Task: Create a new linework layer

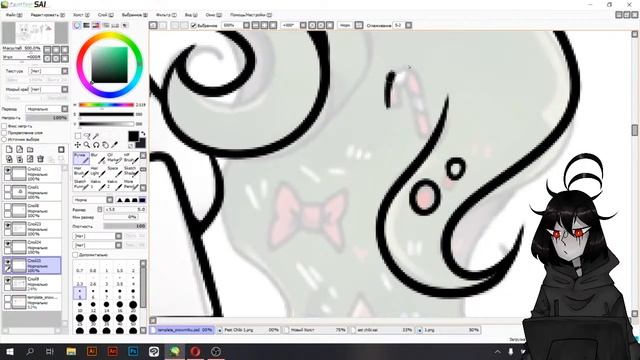Action: pyautogui.click(x=19, y=150)
